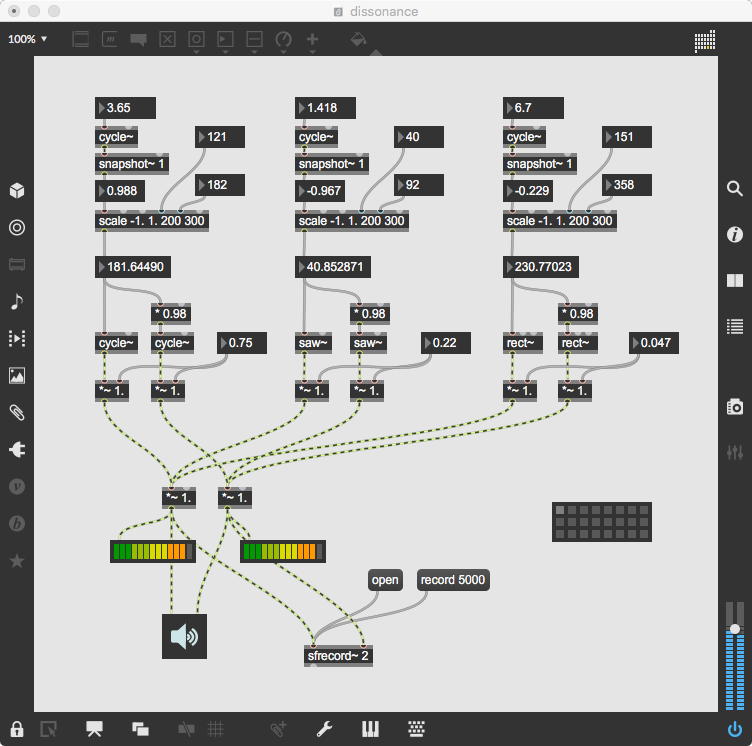Click the left level meter
752x746 pixels.
(x=153, y=551)
